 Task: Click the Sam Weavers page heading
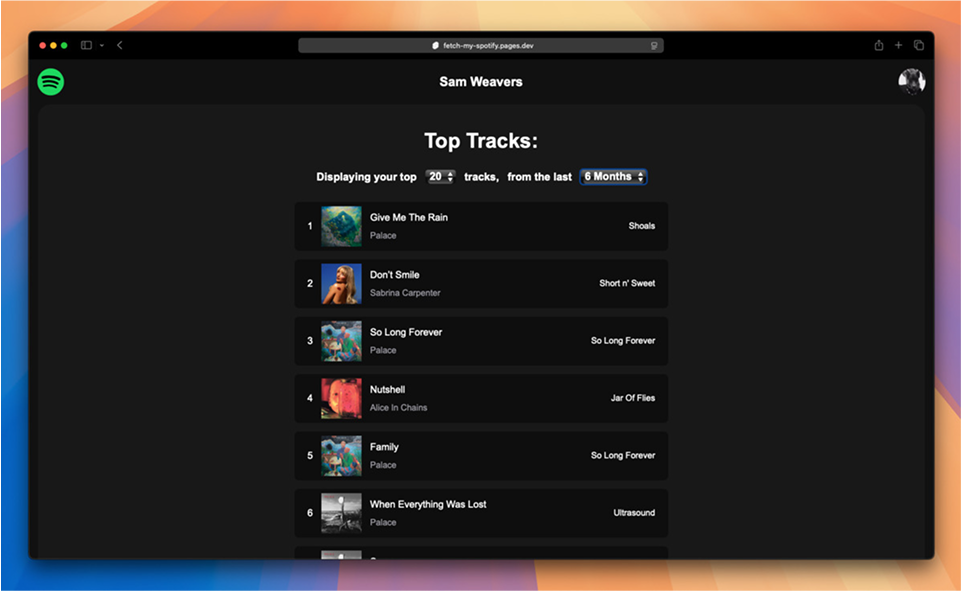click(x=481, y=82)
